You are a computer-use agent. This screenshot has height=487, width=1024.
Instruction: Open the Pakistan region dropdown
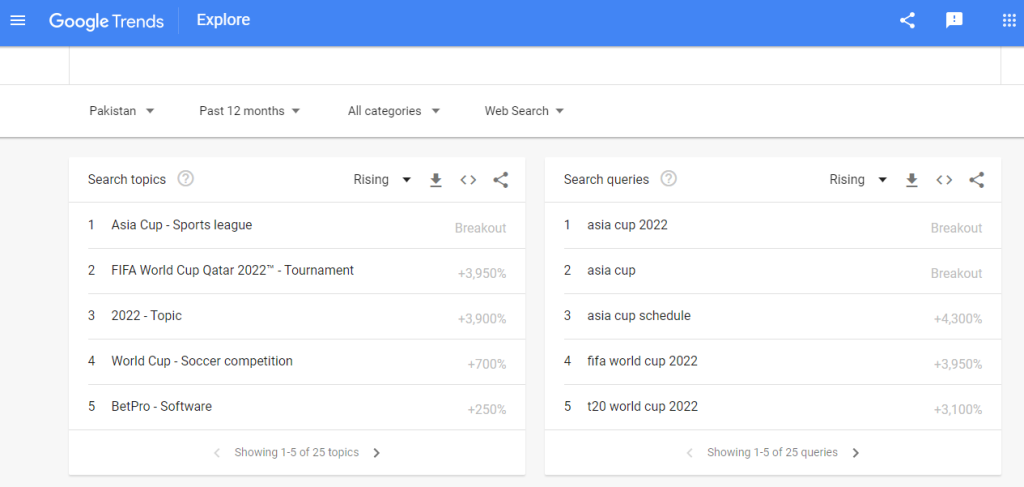tap(121, 111)
